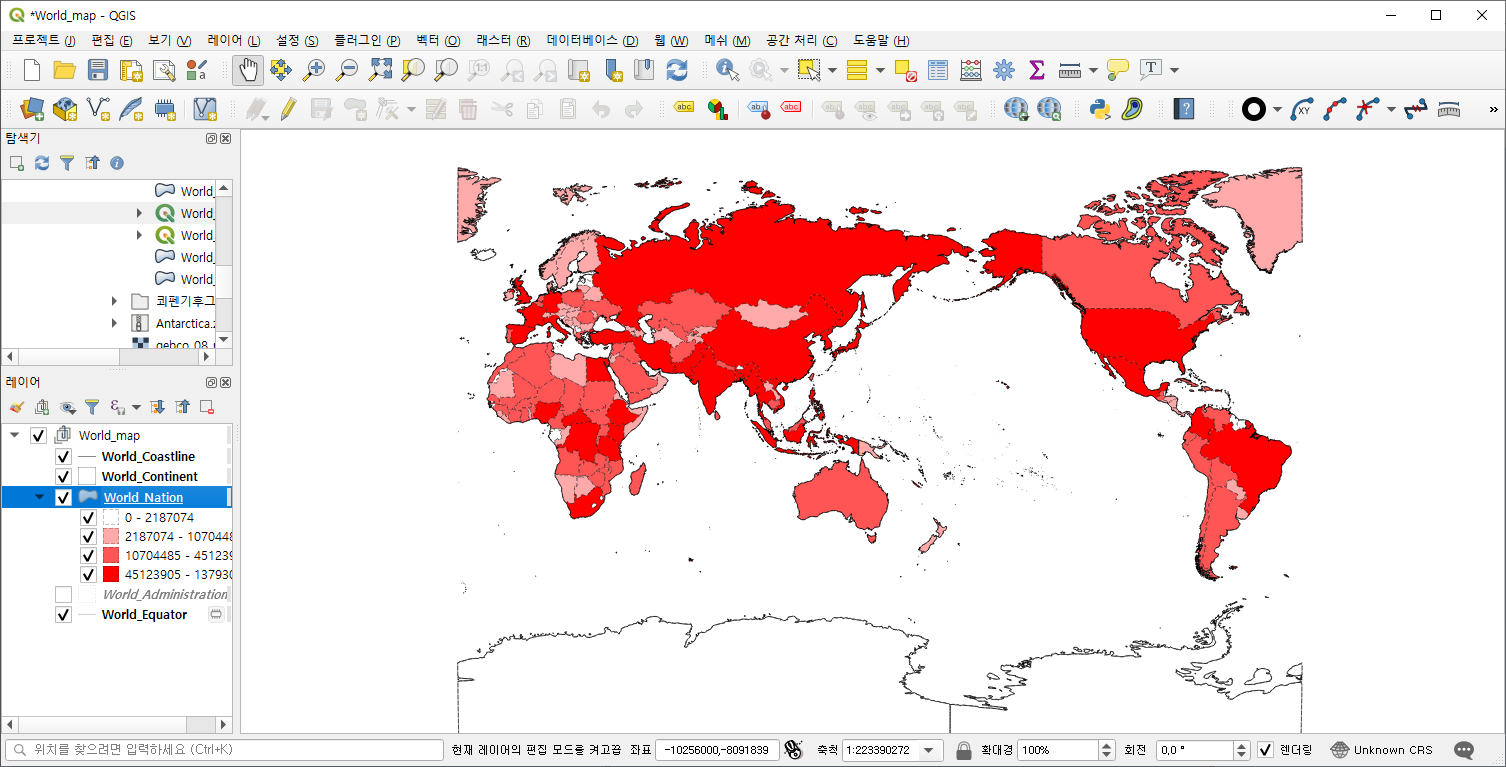Collapse the World_Nation legend expander
Screen dimensions: 1506x767
(40, 497)
